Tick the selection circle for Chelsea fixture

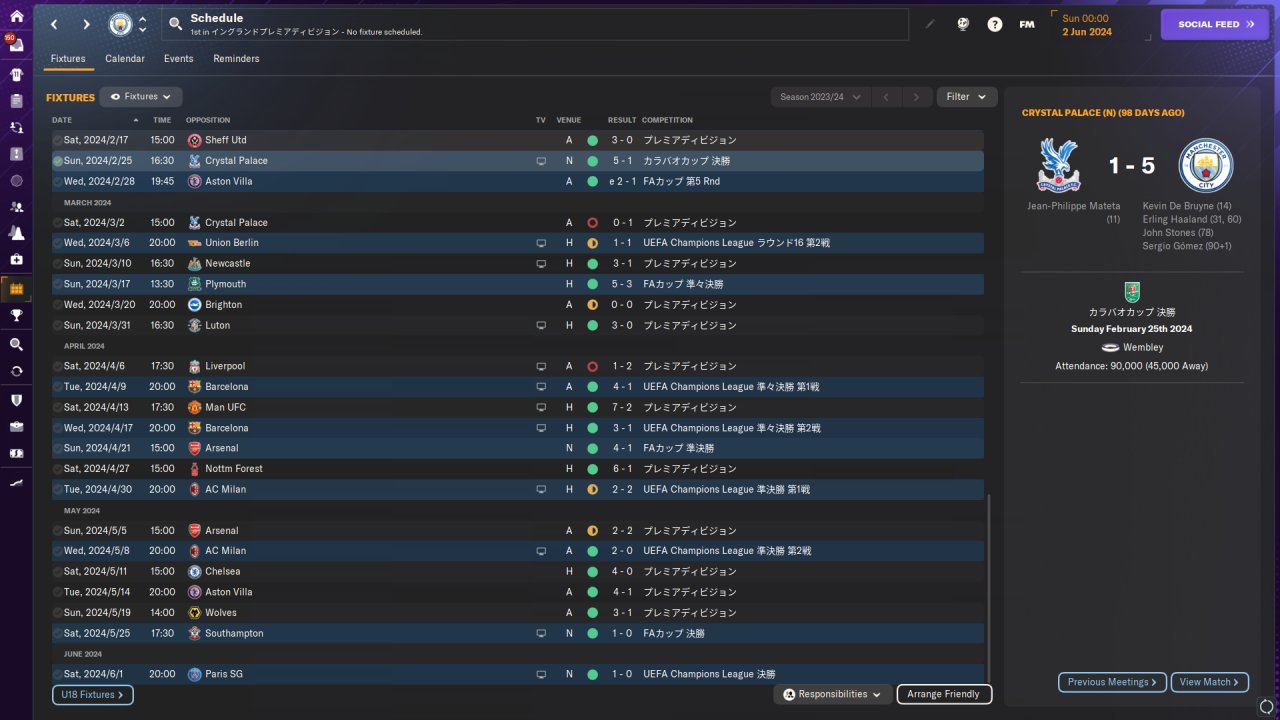pos(57,571)
